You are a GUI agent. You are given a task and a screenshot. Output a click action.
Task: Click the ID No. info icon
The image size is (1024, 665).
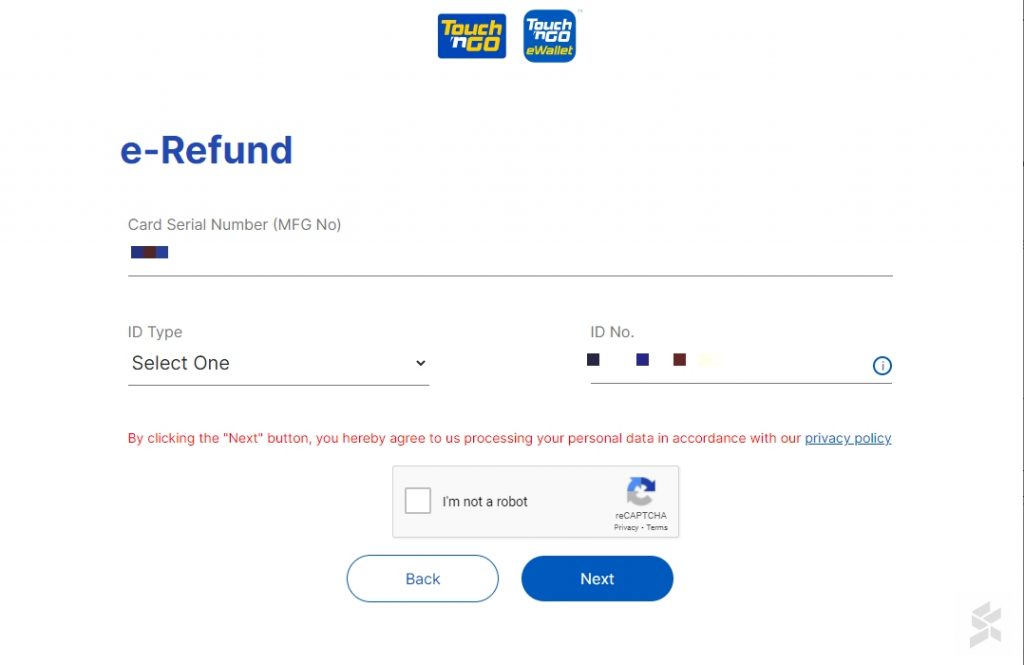pos(882,366)
